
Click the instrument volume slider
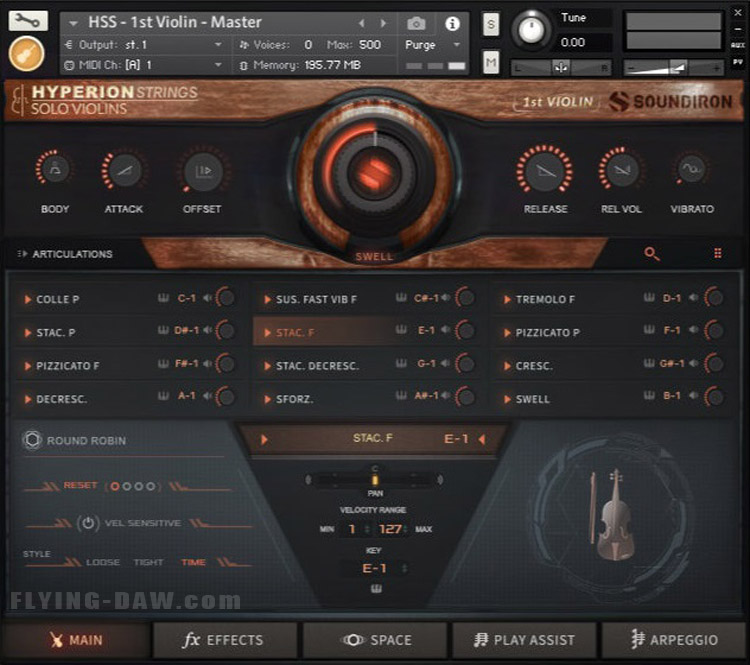[673, 68]
